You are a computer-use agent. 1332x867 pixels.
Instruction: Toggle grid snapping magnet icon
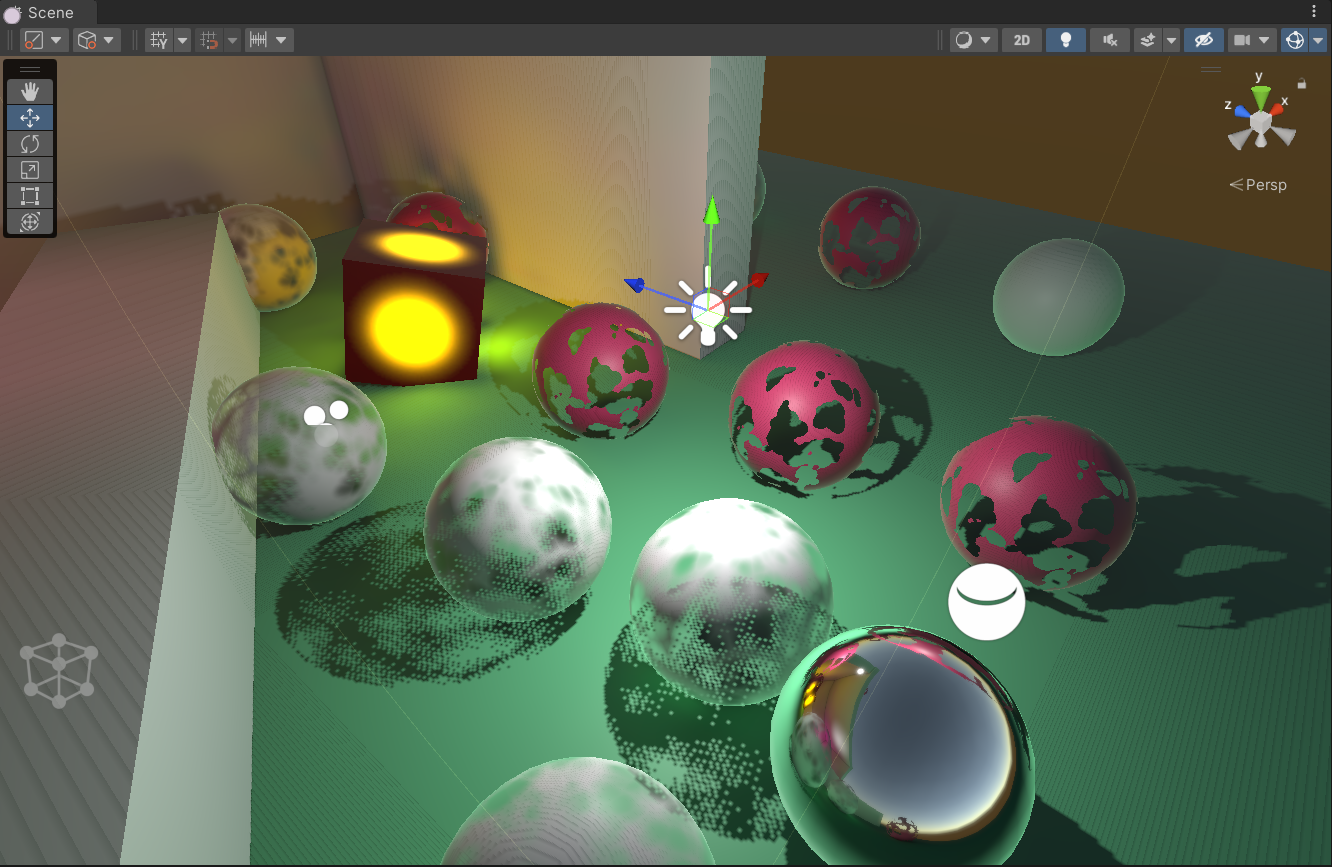[x=209, y=40]
